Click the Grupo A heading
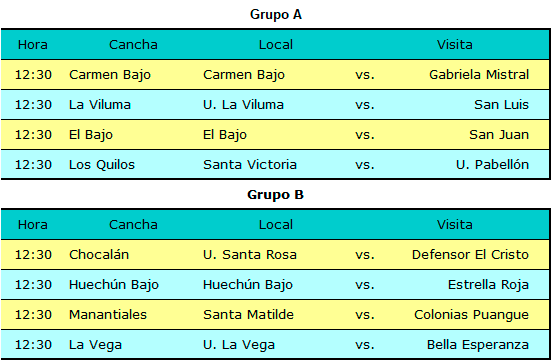This screenshot has width=551, height=360. coord(276,15)
